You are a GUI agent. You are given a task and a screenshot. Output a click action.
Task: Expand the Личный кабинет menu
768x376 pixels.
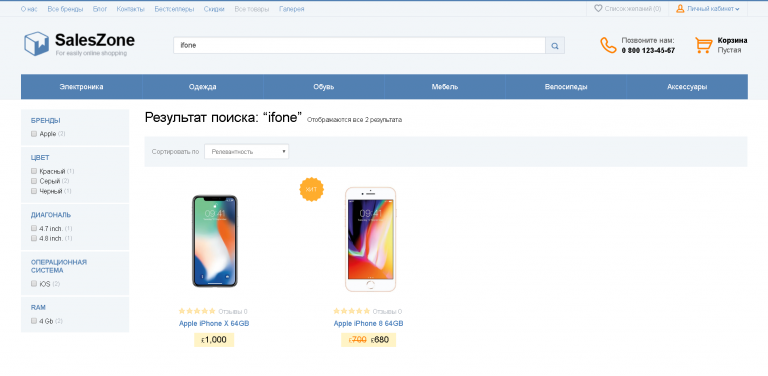[708, 8]
